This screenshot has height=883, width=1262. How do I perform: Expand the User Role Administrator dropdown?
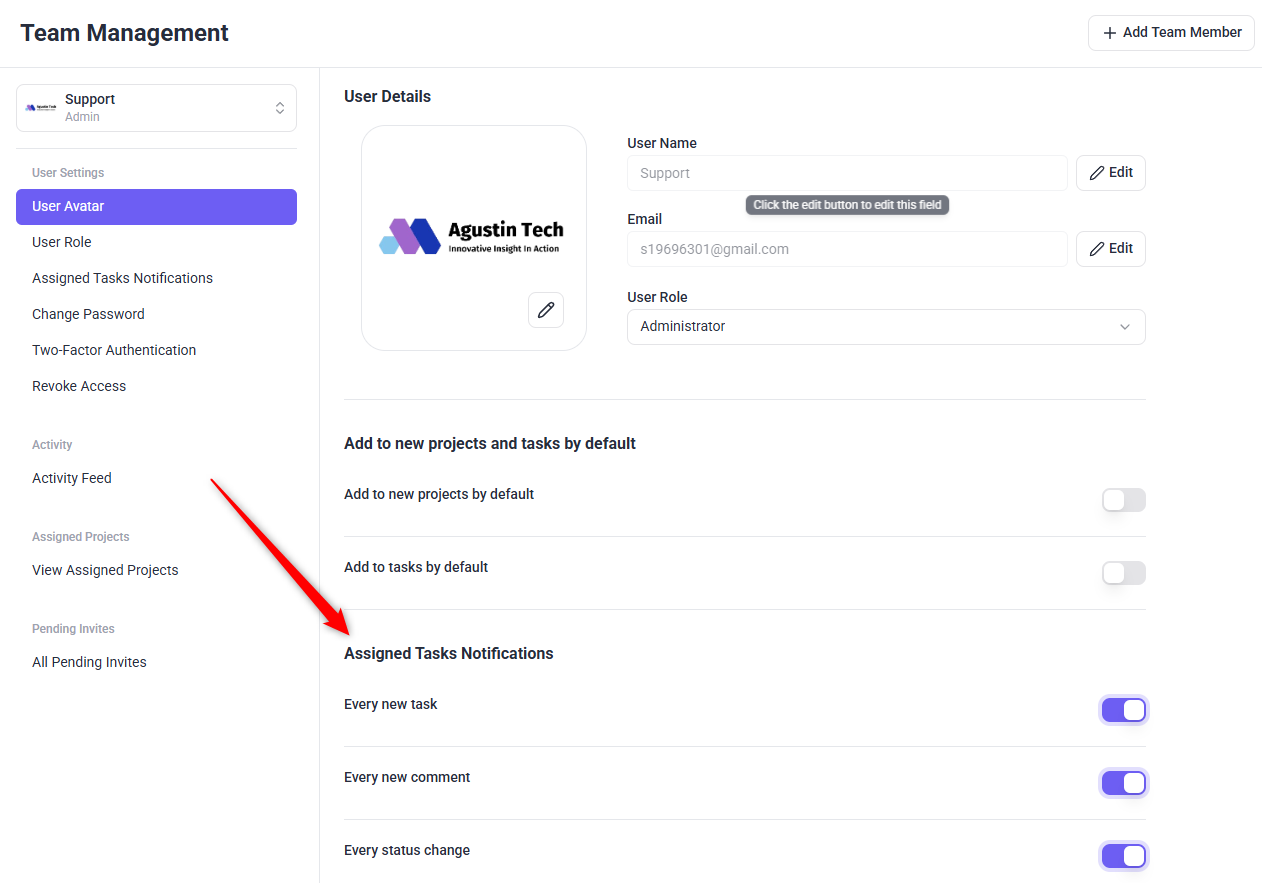click(885, 327)
